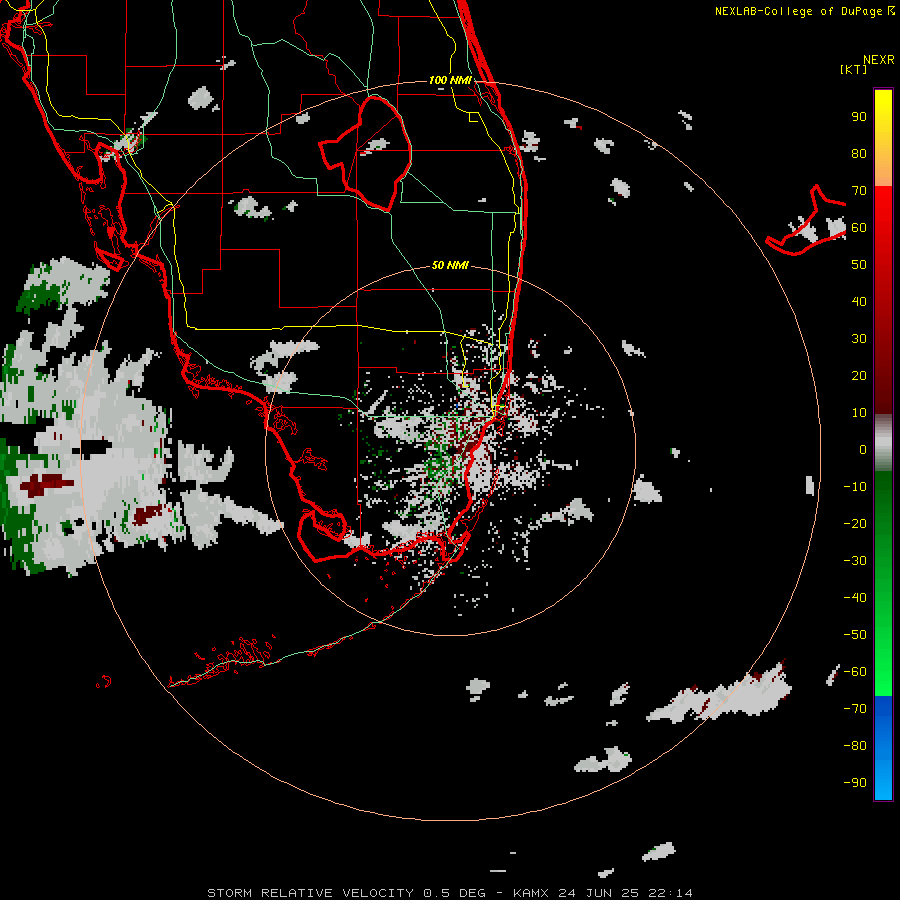Click the -30 knot scale label
The width and height of the screenshot is (900, 900).
[855, 561]
